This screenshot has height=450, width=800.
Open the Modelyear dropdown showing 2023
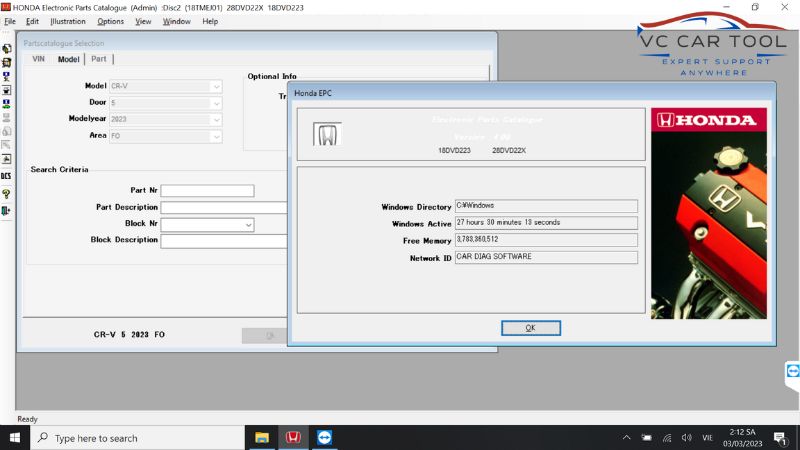pos(216,119)
